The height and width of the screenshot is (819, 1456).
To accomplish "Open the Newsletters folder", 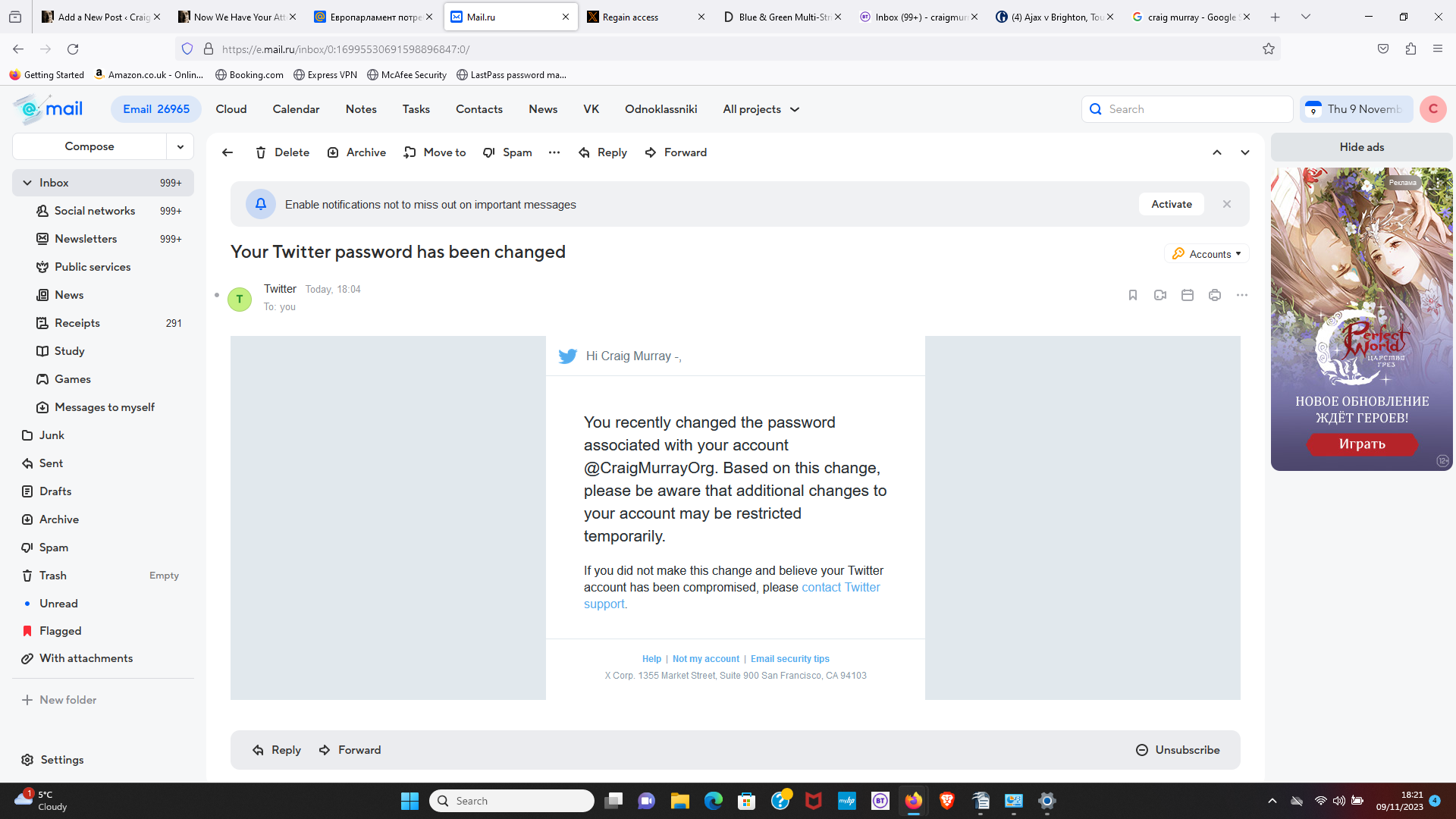I will 85,239.
